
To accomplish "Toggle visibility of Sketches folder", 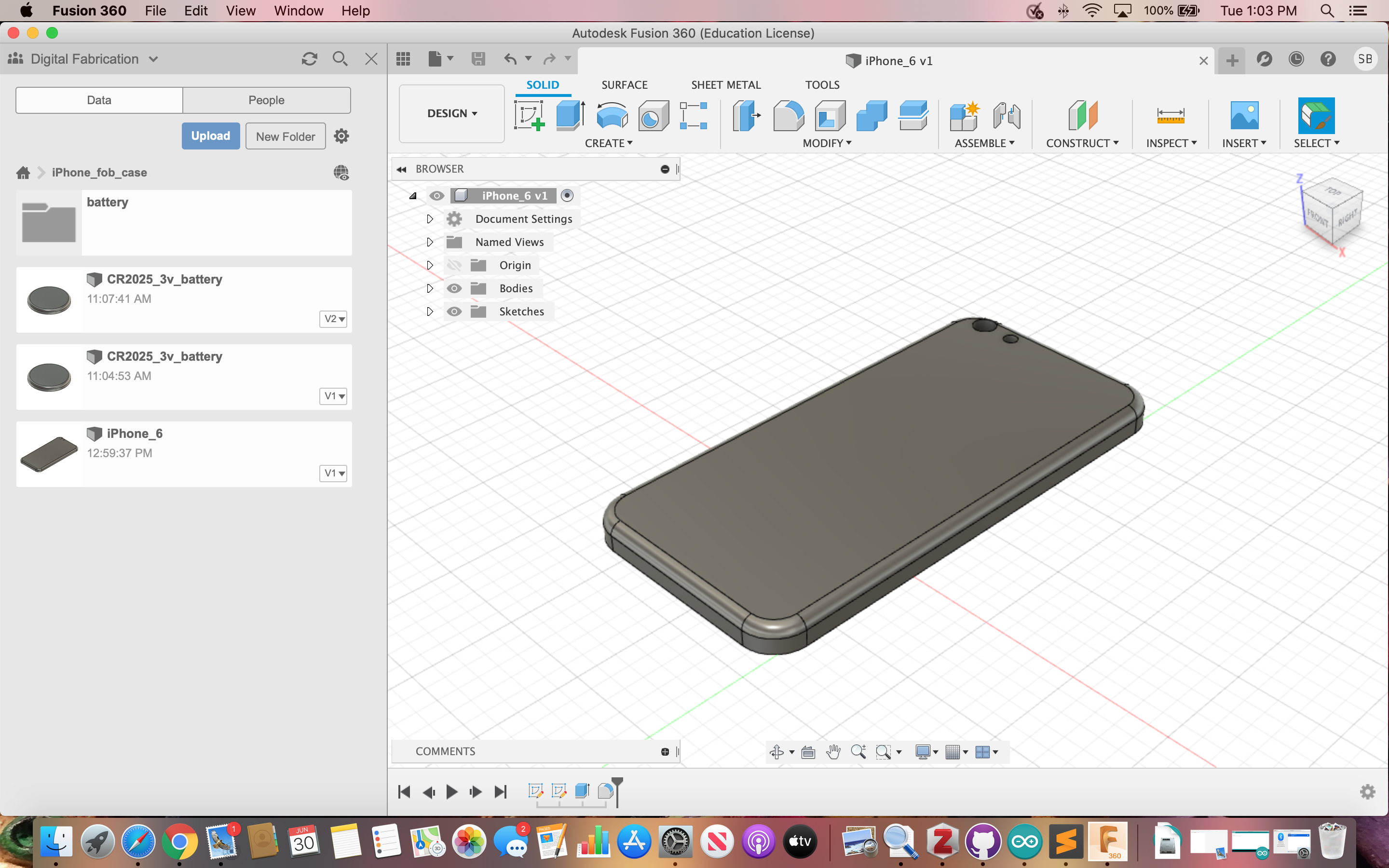I will click(x=456, y=311).
